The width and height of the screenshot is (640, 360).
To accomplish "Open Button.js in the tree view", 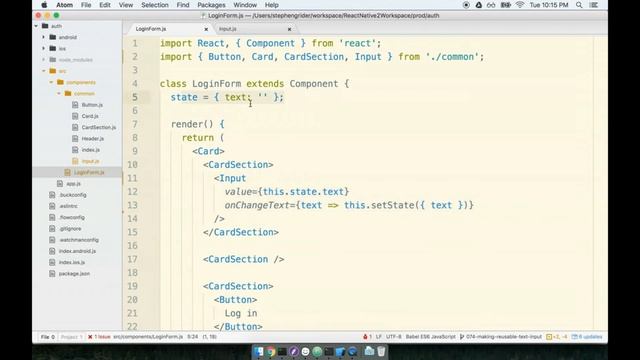I will tap(92, 105).
